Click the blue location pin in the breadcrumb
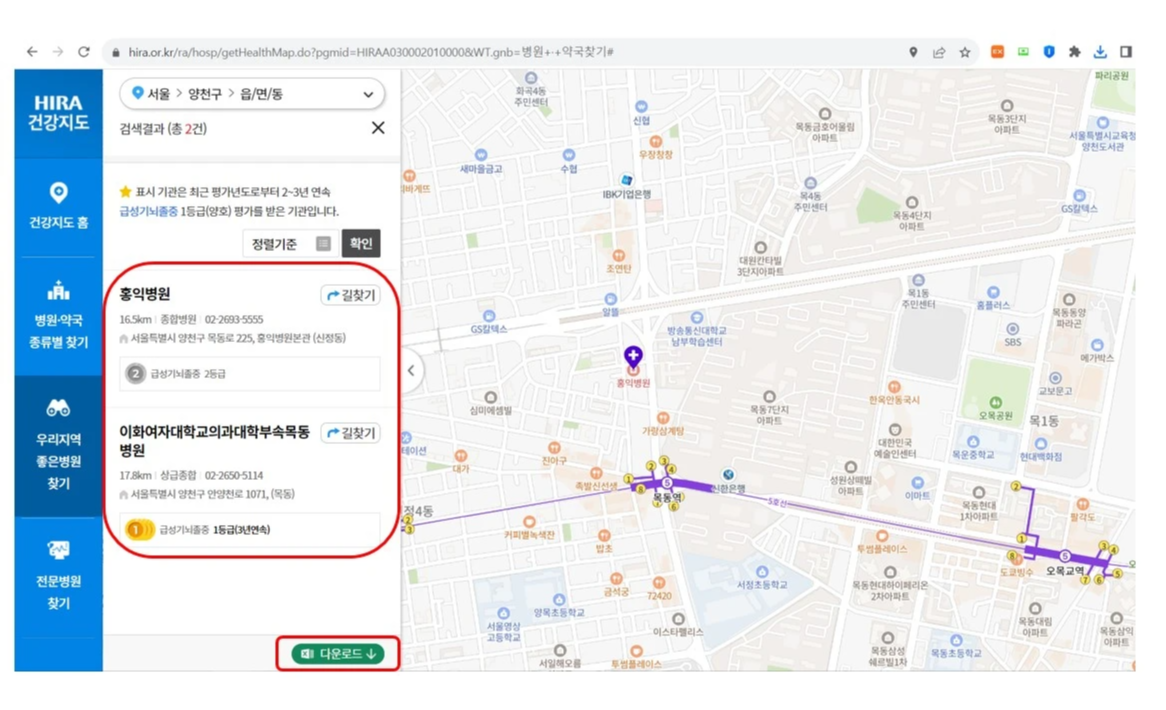Viewport: 1166px width, 710px height. pyautogui.click(x=139, y=93)
